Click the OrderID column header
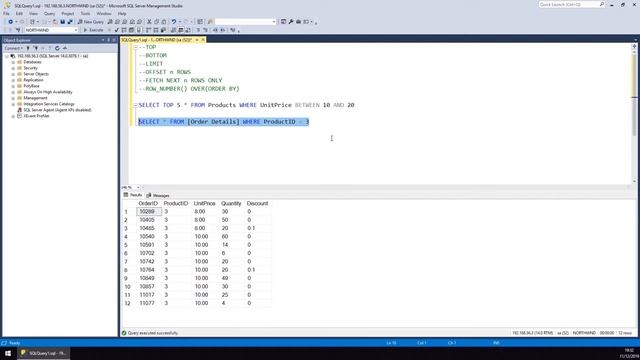 [148, 203]
